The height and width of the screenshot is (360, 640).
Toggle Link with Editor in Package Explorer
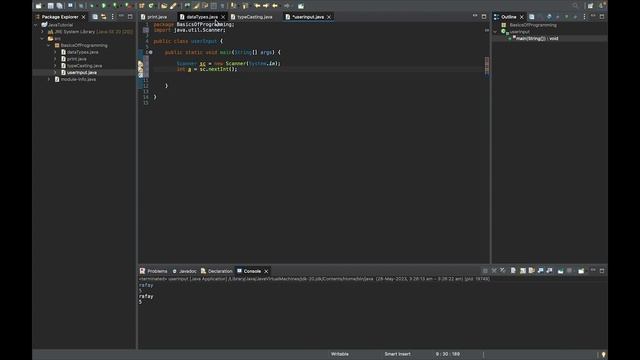pos(104,17)
